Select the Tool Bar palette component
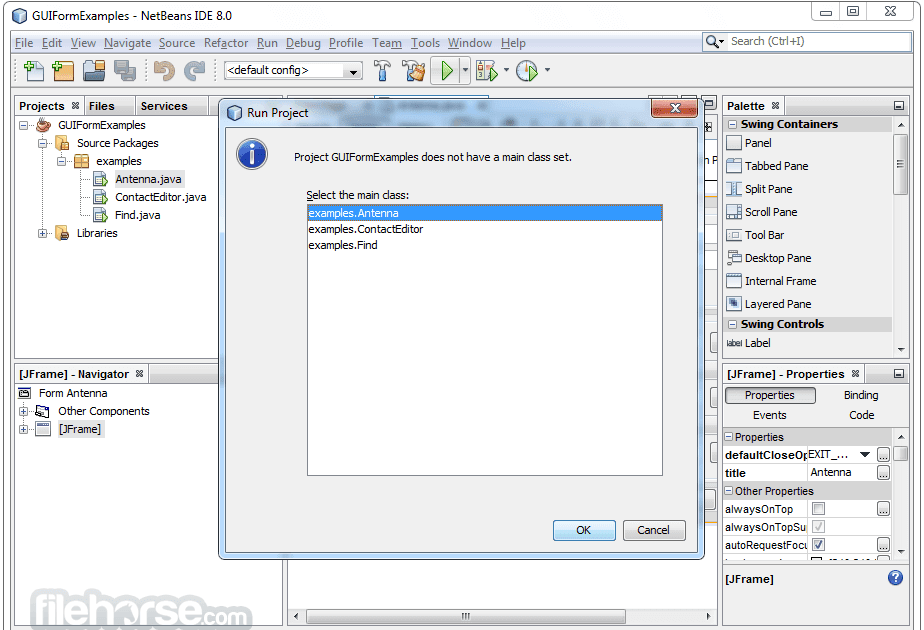The image size is (924, 630). (x=755, y=235)
